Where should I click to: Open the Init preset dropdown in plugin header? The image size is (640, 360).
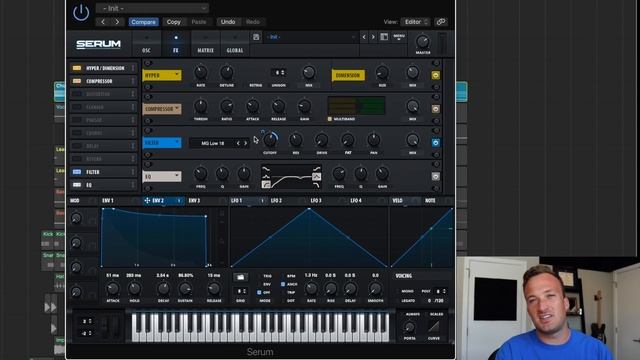pos(152,8)
